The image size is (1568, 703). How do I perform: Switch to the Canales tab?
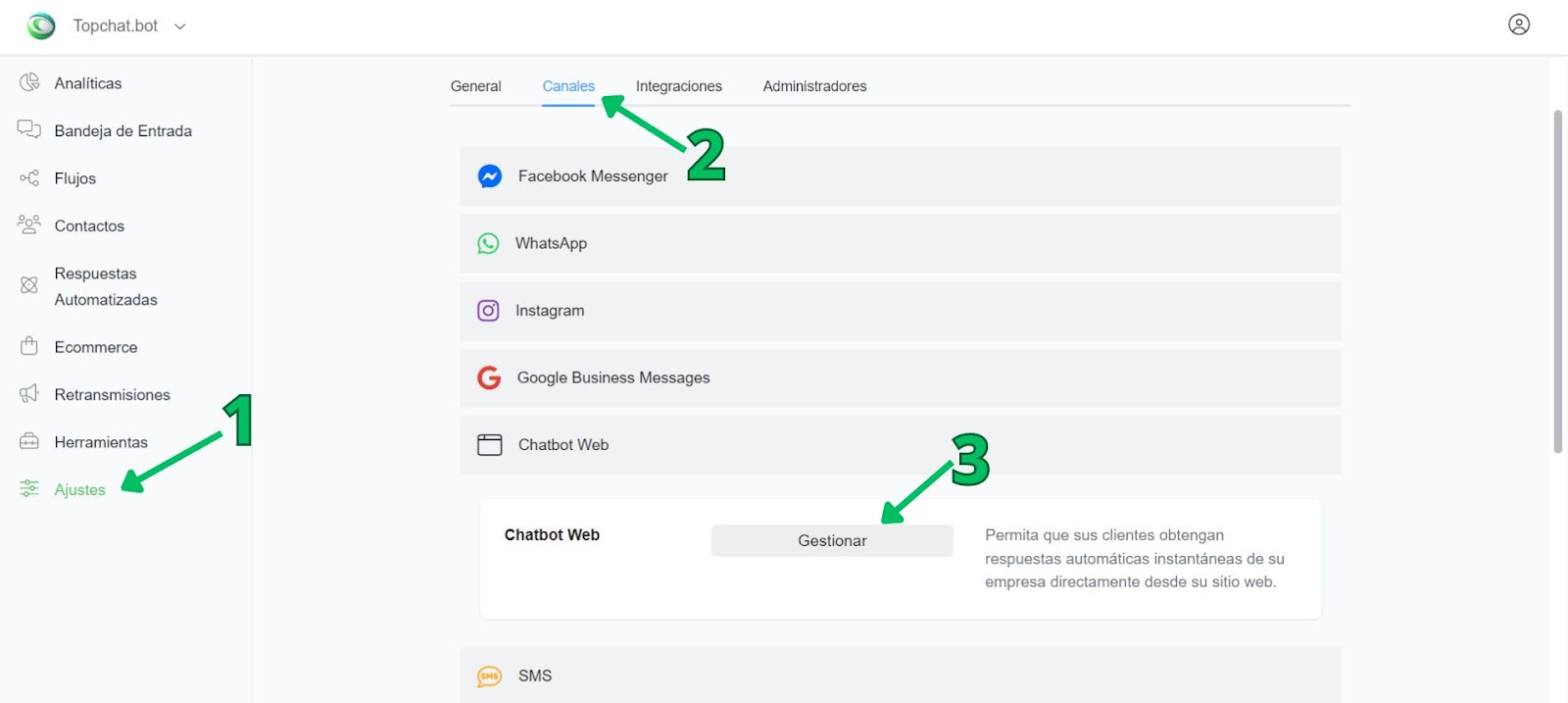(x=568, y=86)
